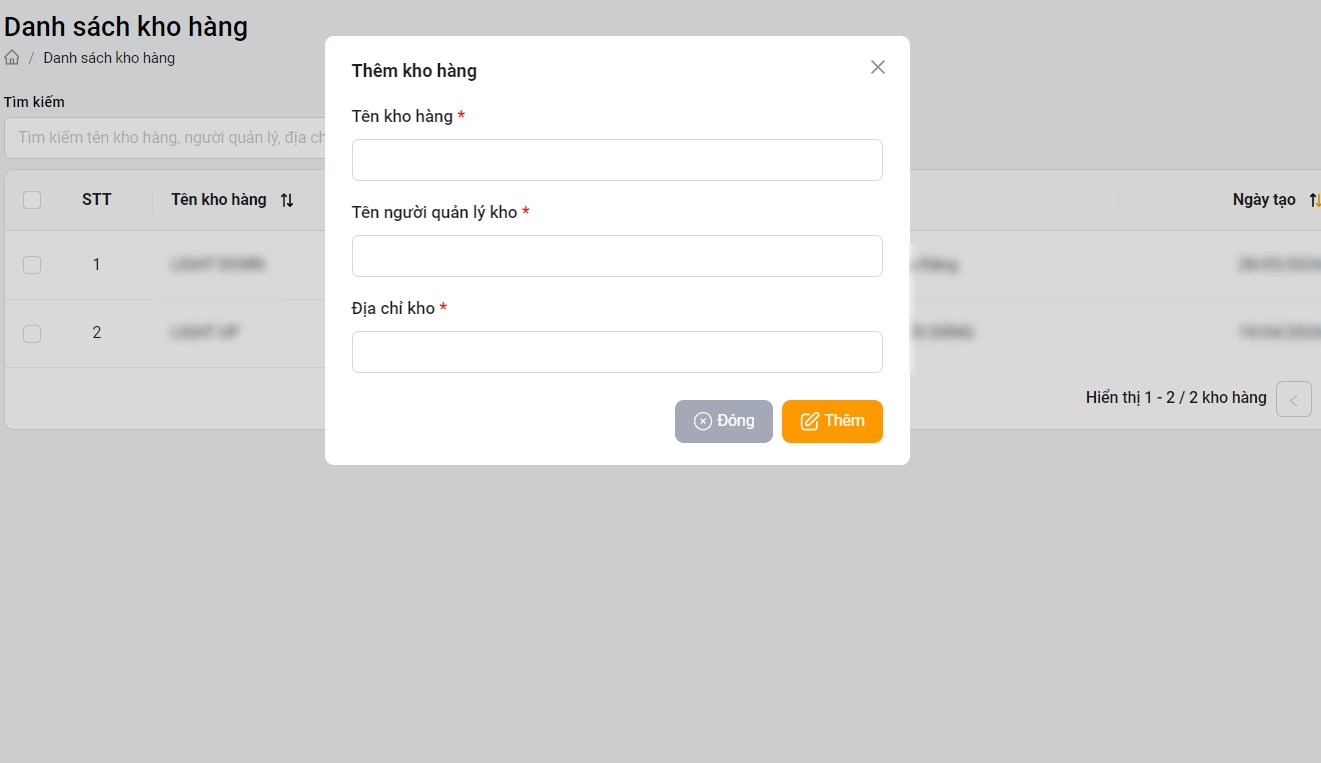Sort by Ngày tạo column arrows
Screen dimensions: 1321x763
click(x=1314, y=200)
